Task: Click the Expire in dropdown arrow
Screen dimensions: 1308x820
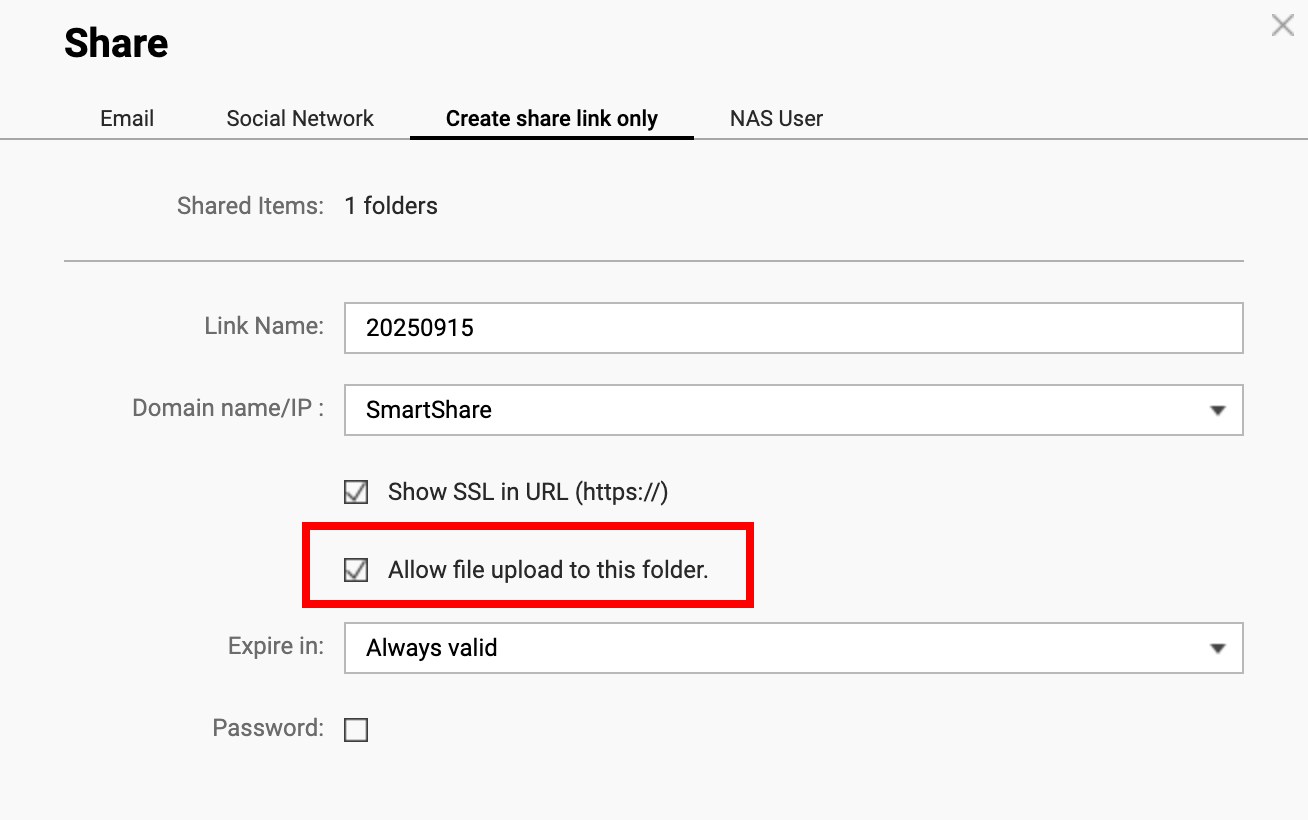Action: tap(1217, 648)
